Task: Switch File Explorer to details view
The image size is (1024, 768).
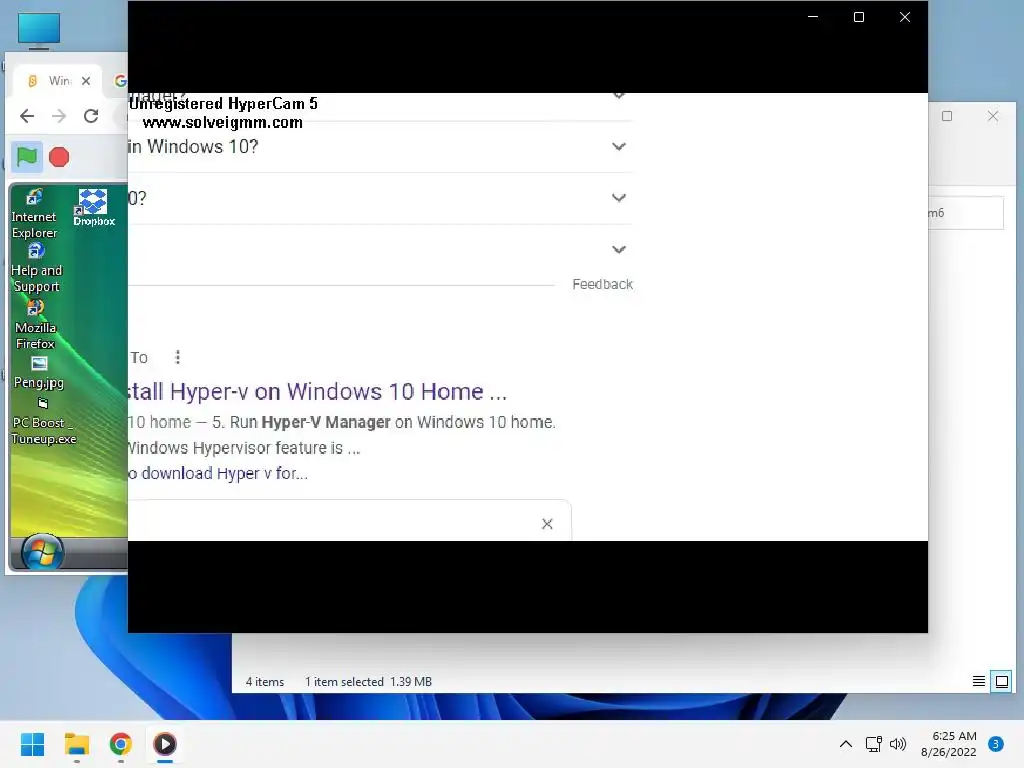Action: pyautogui.click(x=978, y=682)
